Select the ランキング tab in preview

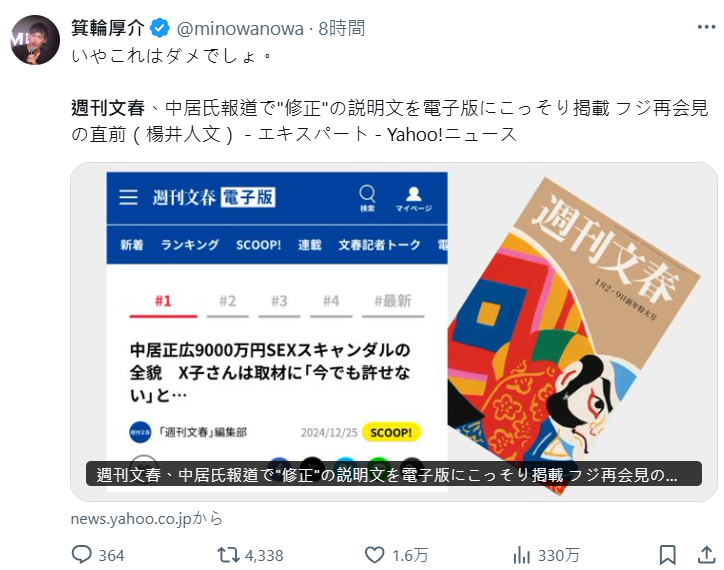pyautogui.click(x=190, y=244)
